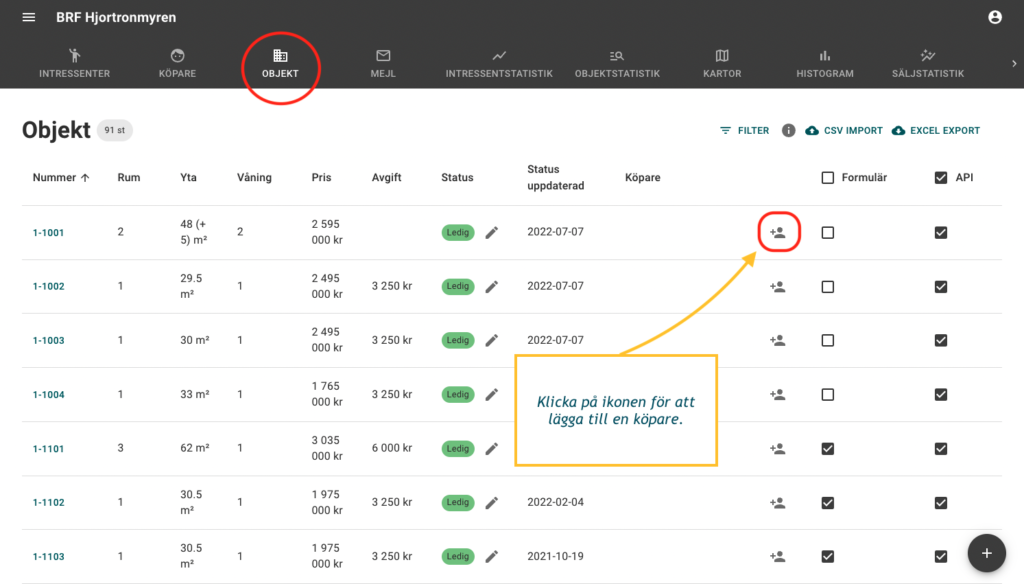Click add buyer icon for object 1-1001
Viewport: 1024px width, 584px height.
pos(777,233)
